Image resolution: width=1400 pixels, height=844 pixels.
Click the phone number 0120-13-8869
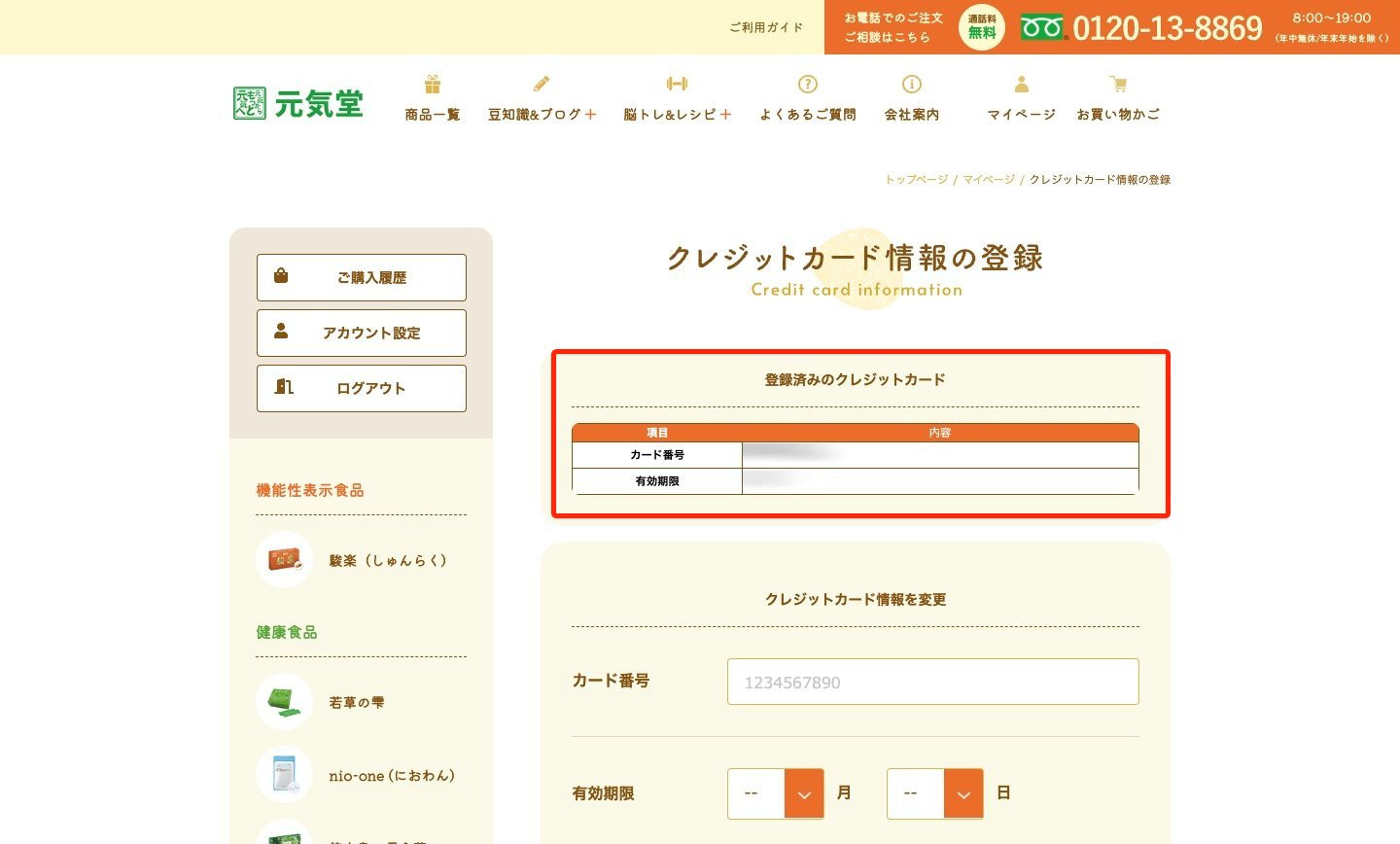click(1168, 28)
